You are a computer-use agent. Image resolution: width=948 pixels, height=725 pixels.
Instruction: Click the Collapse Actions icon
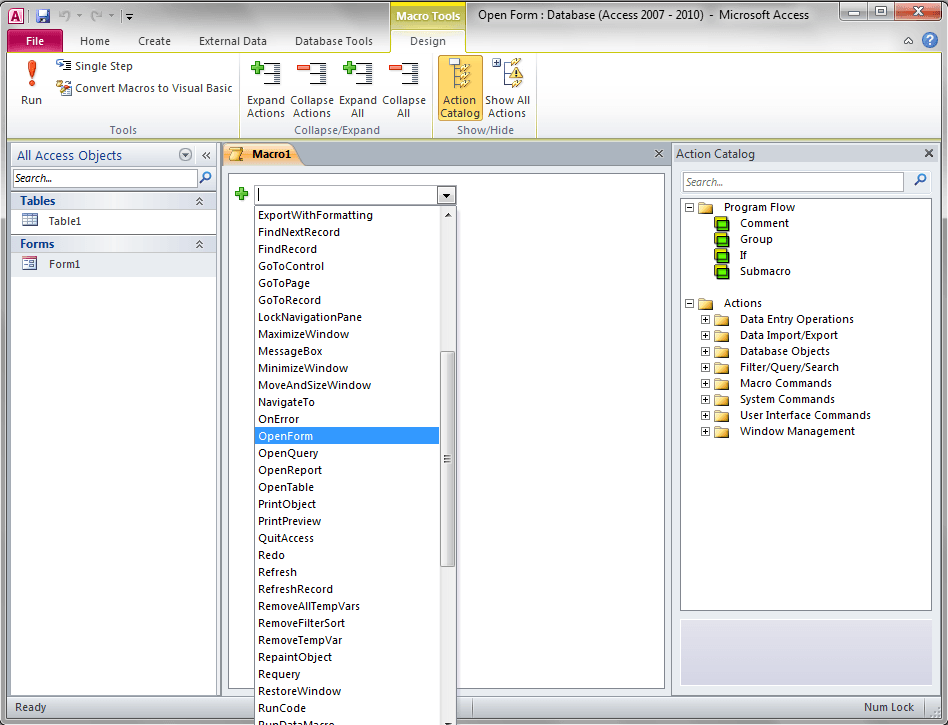point(311,89)
